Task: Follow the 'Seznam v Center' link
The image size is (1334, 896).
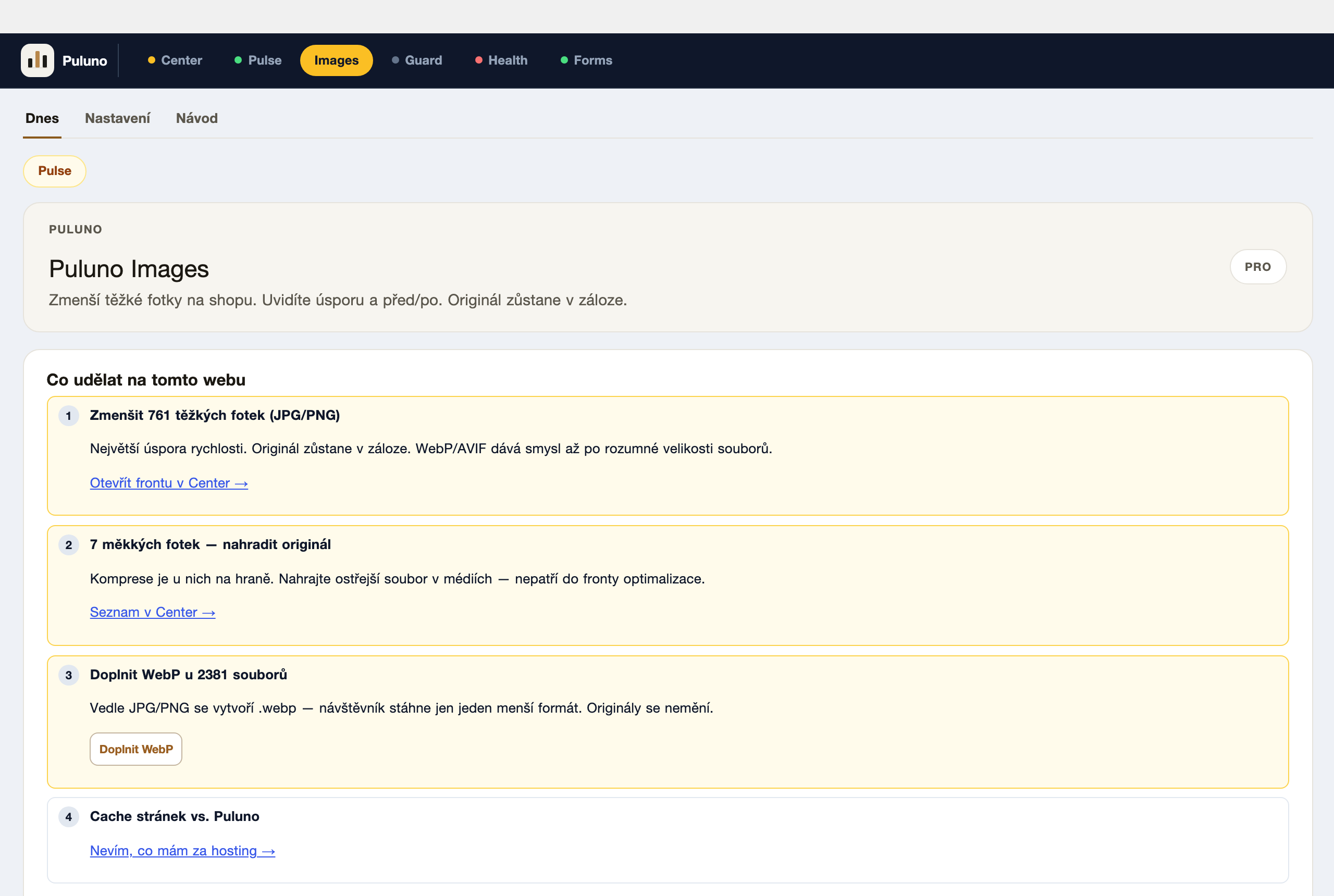Action: click(152, 612)
